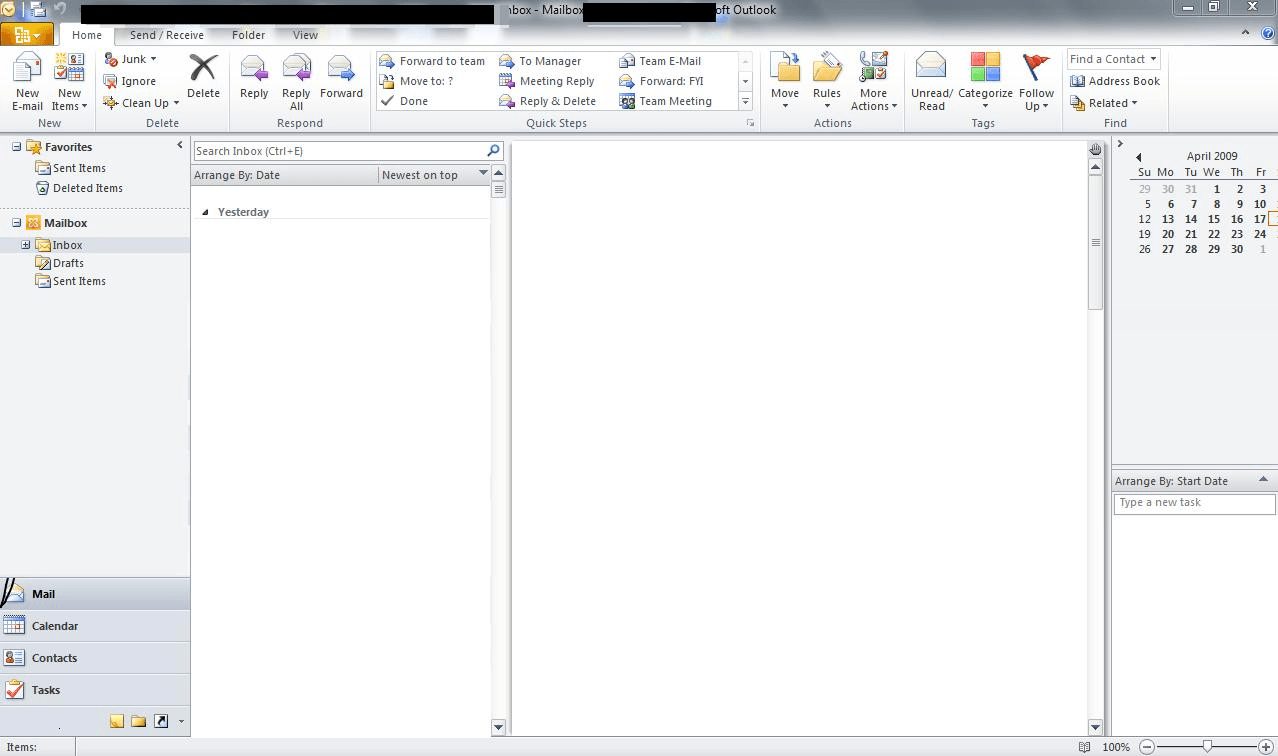The image size is (1278, 756).
Task: Collapse the Favorites folder group
Action: click(17, 147)
